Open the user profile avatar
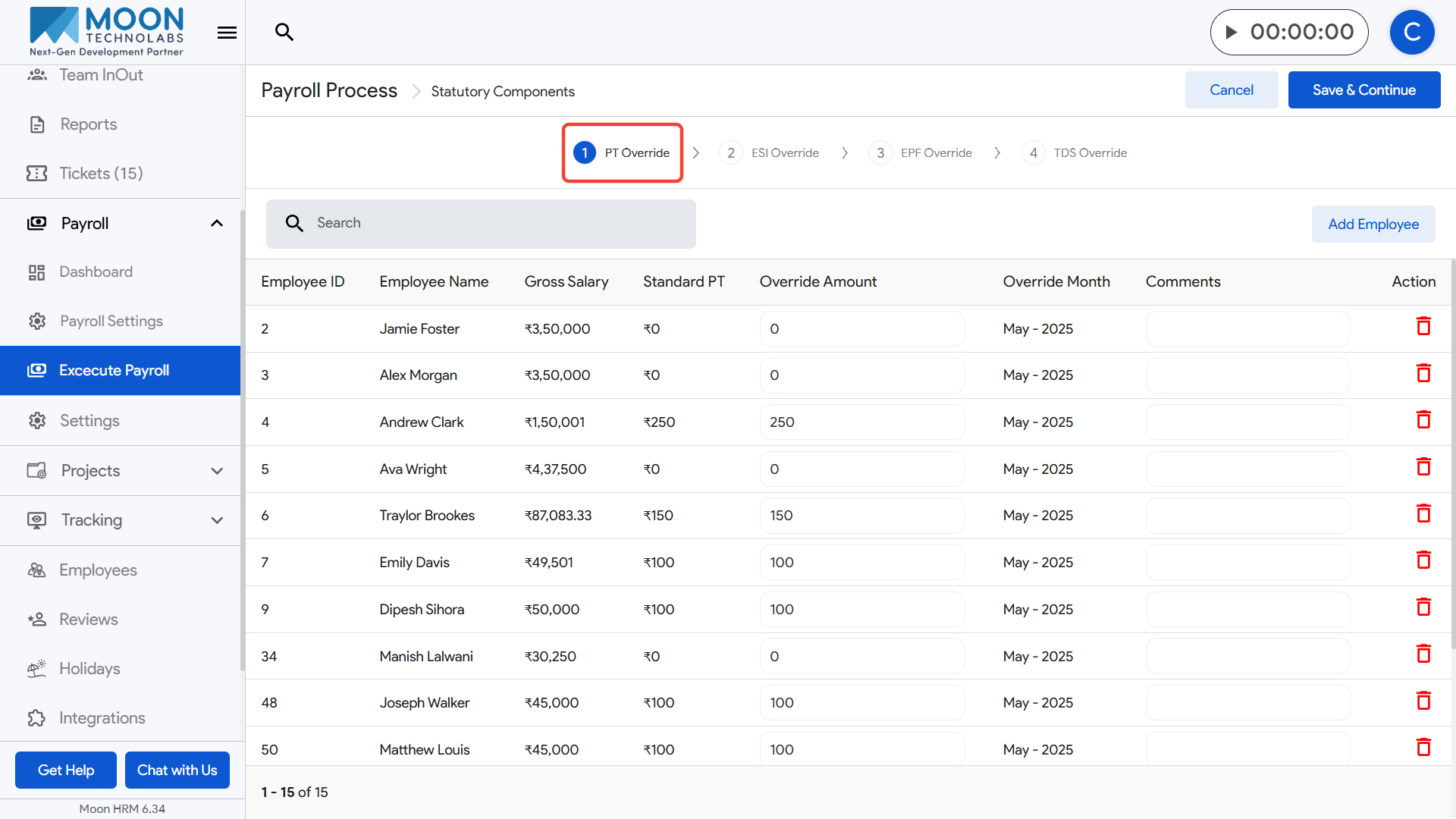 [1411, 32]
